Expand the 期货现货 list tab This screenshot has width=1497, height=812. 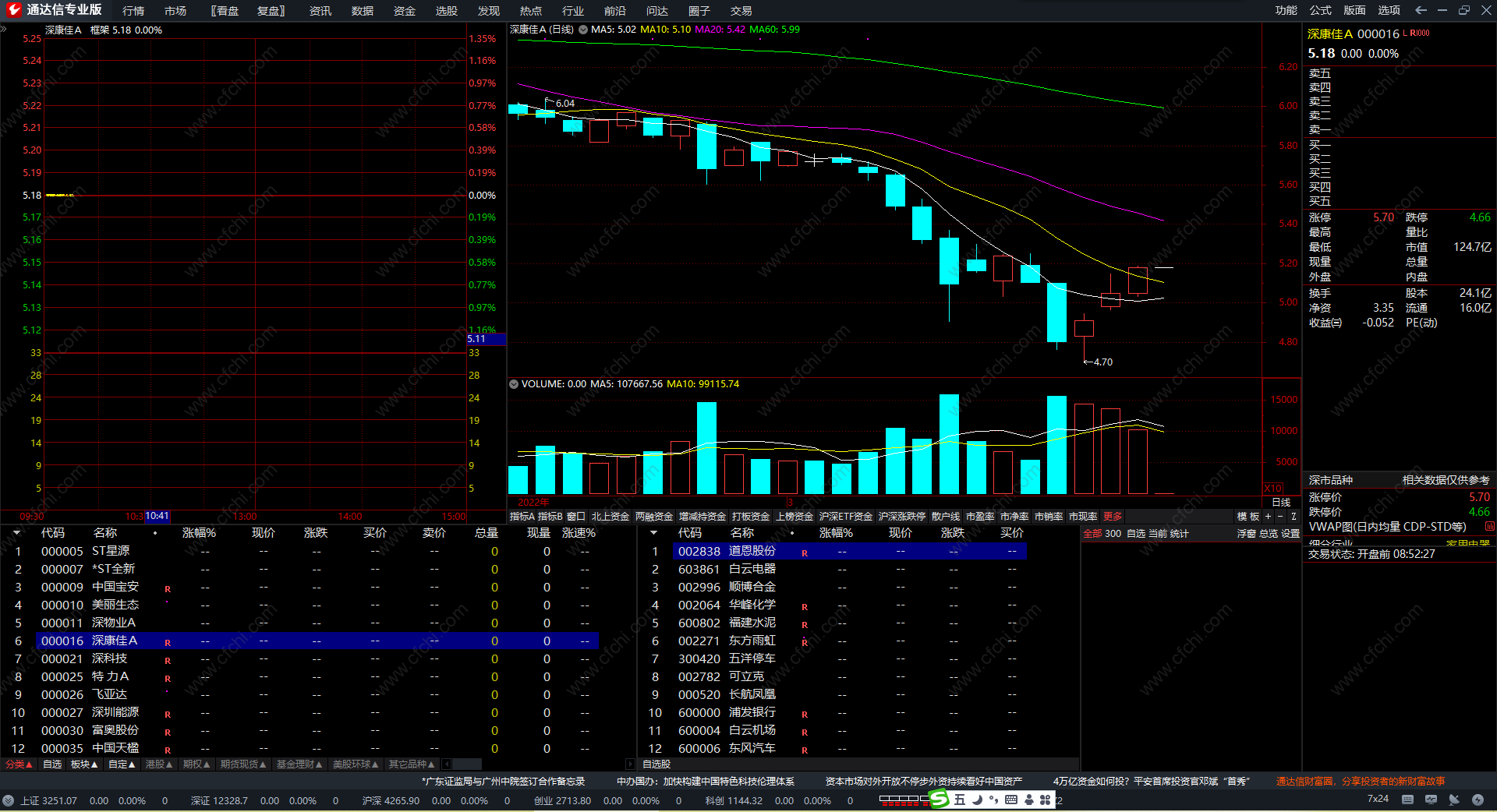243,764
